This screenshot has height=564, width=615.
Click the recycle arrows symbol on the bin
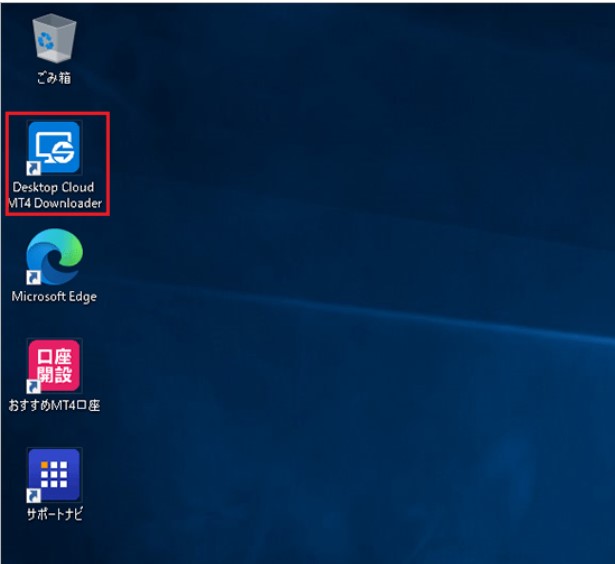47,42
